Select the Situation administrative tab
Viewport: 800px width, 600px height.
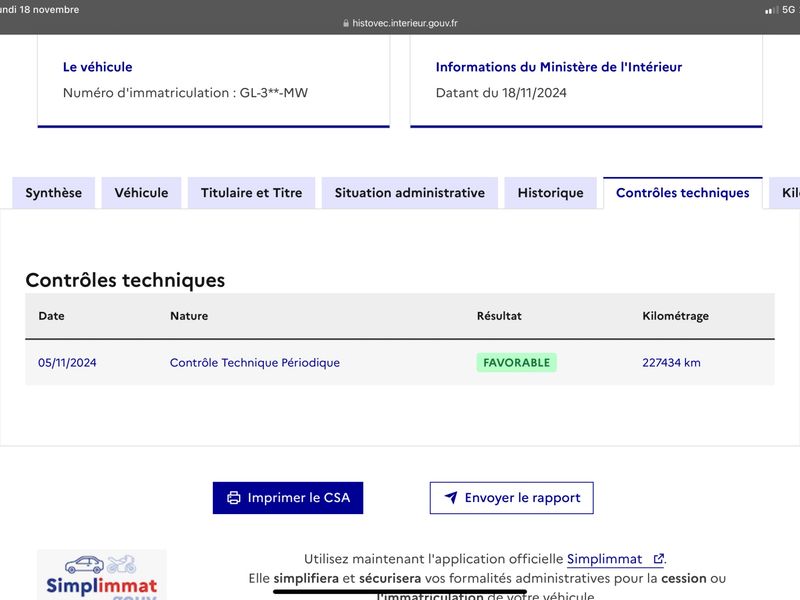(x=410, y=193)
